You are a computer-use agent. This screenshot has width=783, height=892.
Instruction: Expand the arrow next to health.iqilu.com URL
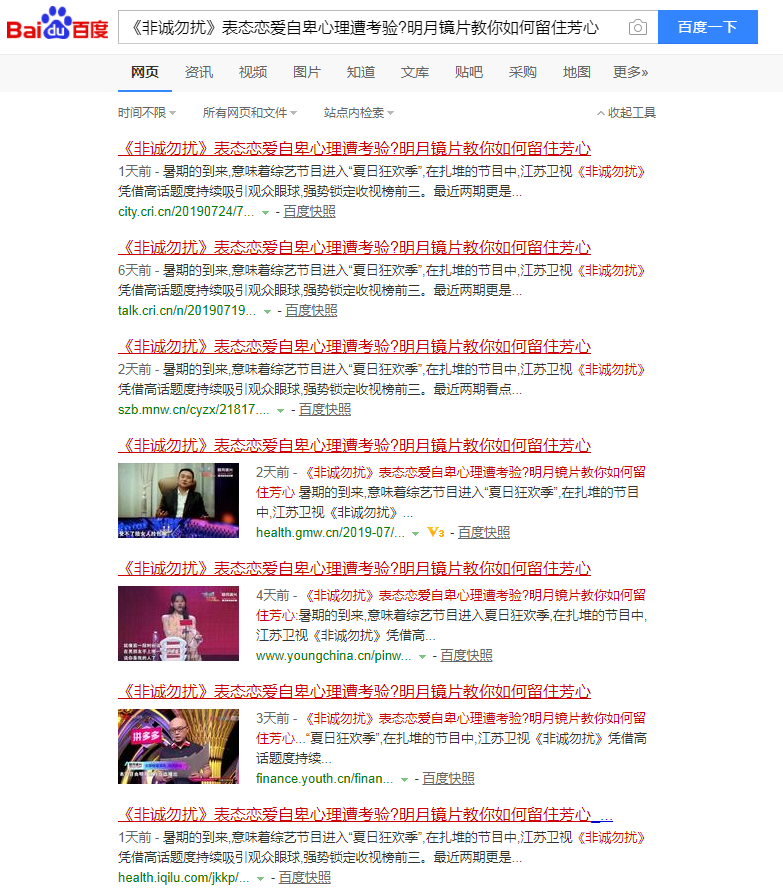(260, 878)
